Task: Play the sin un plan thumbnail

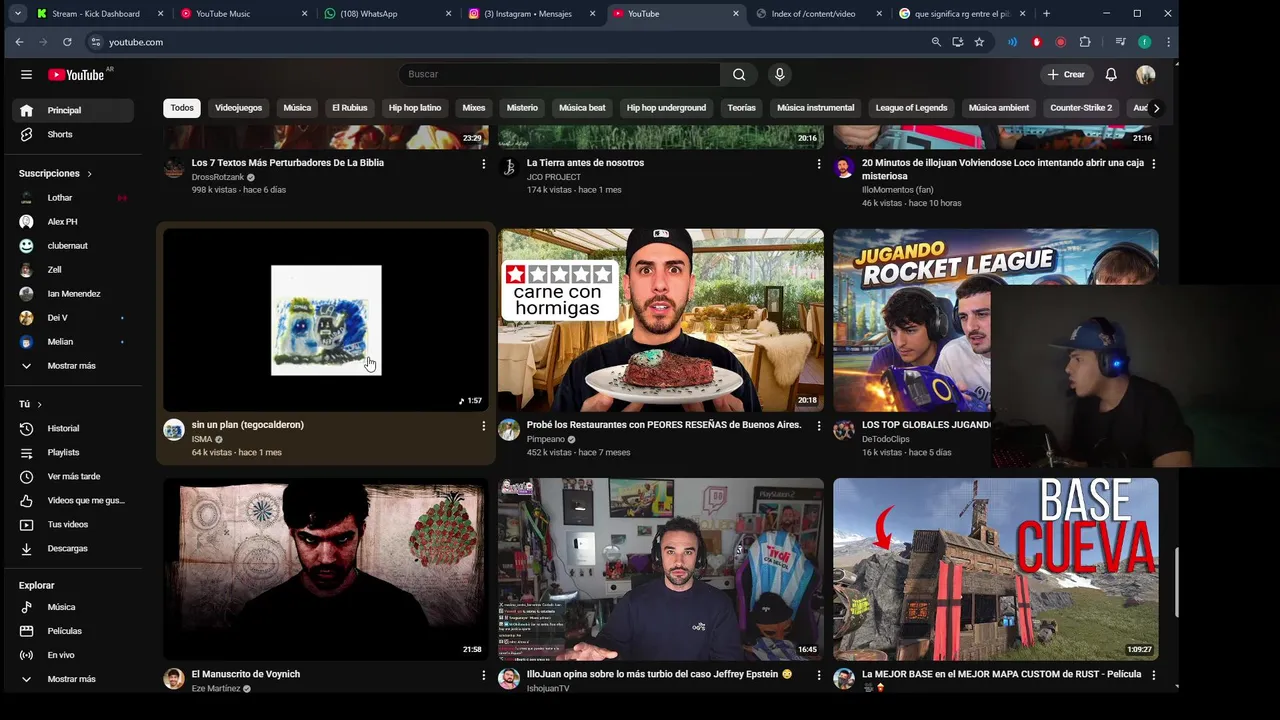Action: pyautogui.click(x=326, y=320)
